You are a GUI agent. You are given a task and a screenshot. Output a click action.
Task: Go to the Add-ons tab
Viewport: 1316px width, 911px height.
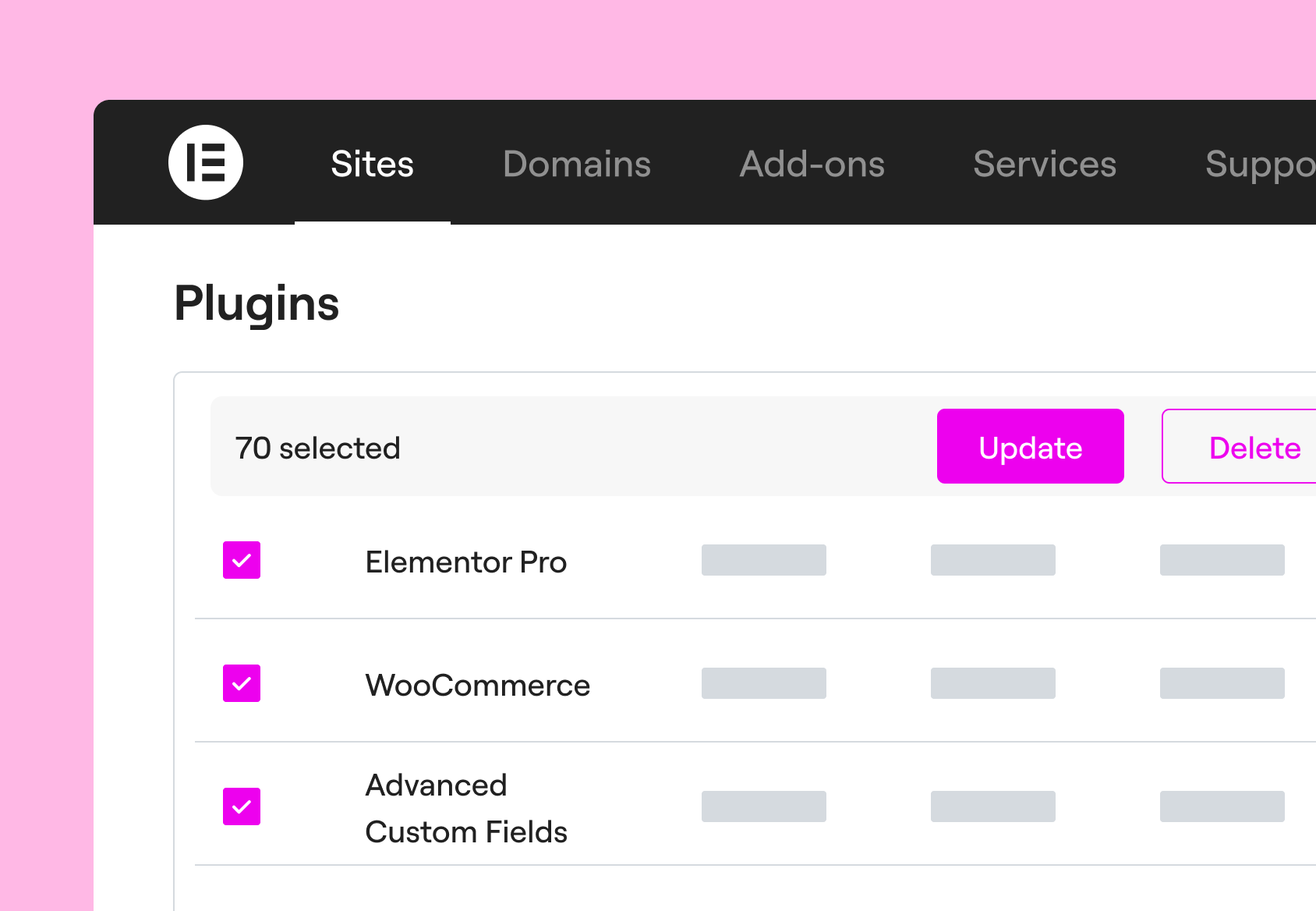point(812,164)
